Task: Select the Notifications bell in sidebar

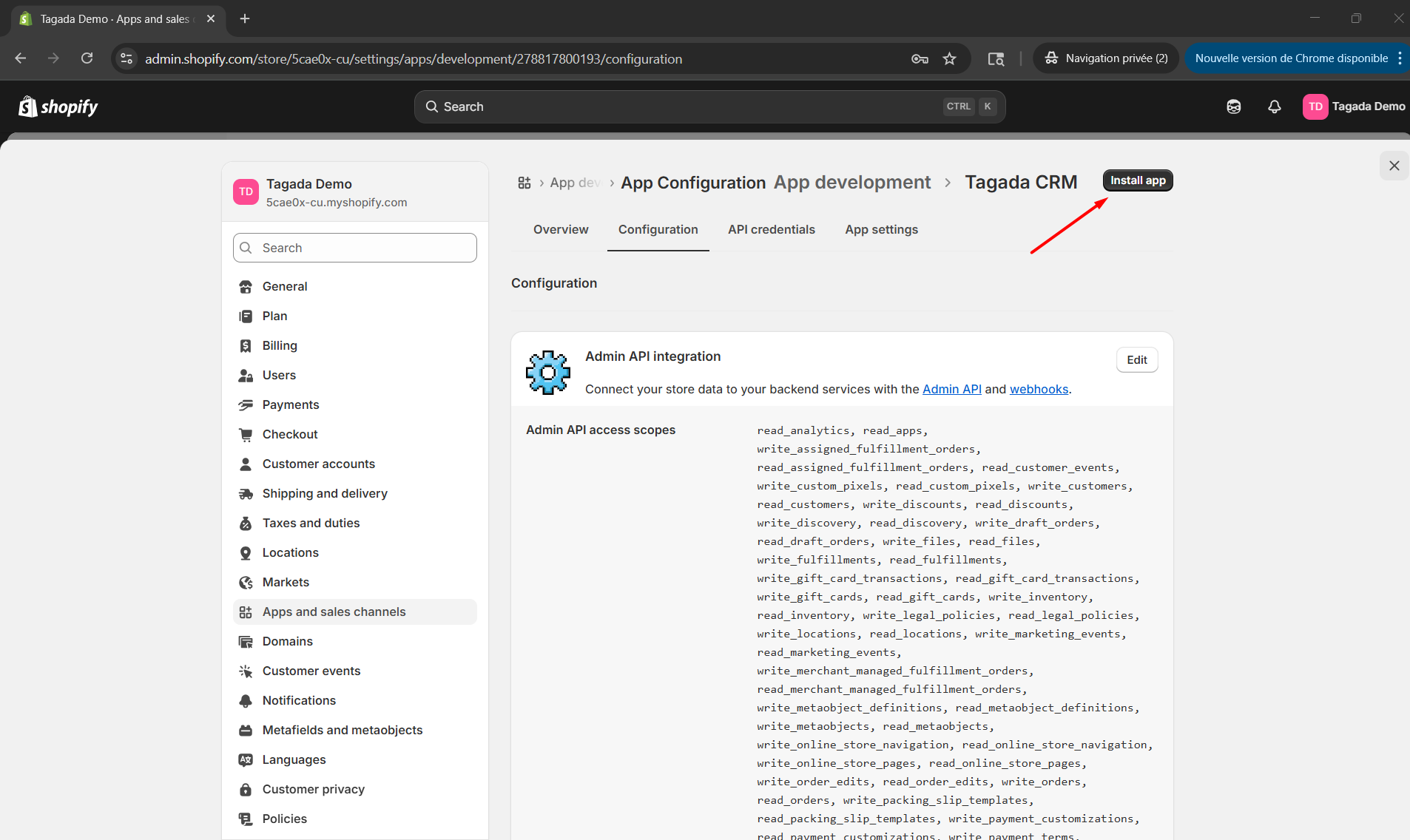Action: 246,701
